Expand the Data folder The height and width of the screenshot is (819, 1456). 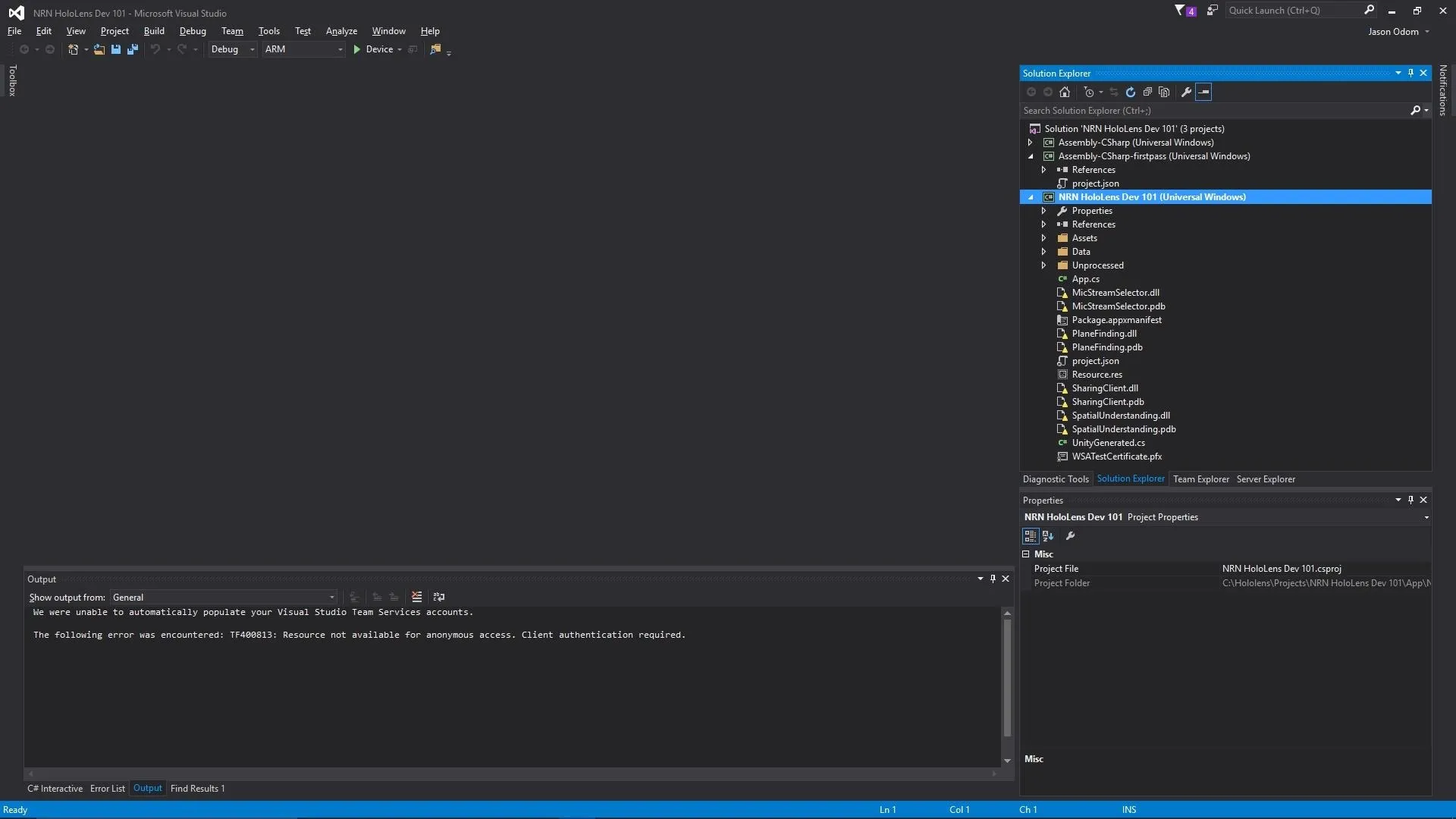click(1043, 252)
